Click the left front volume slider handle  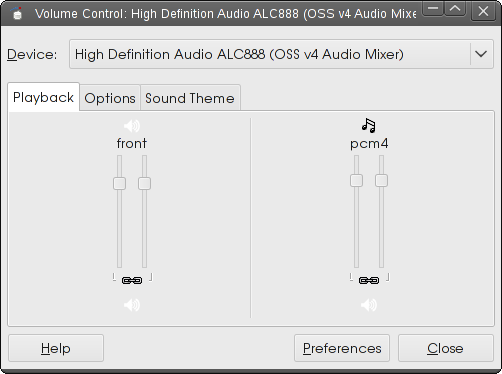coord(119,184)
